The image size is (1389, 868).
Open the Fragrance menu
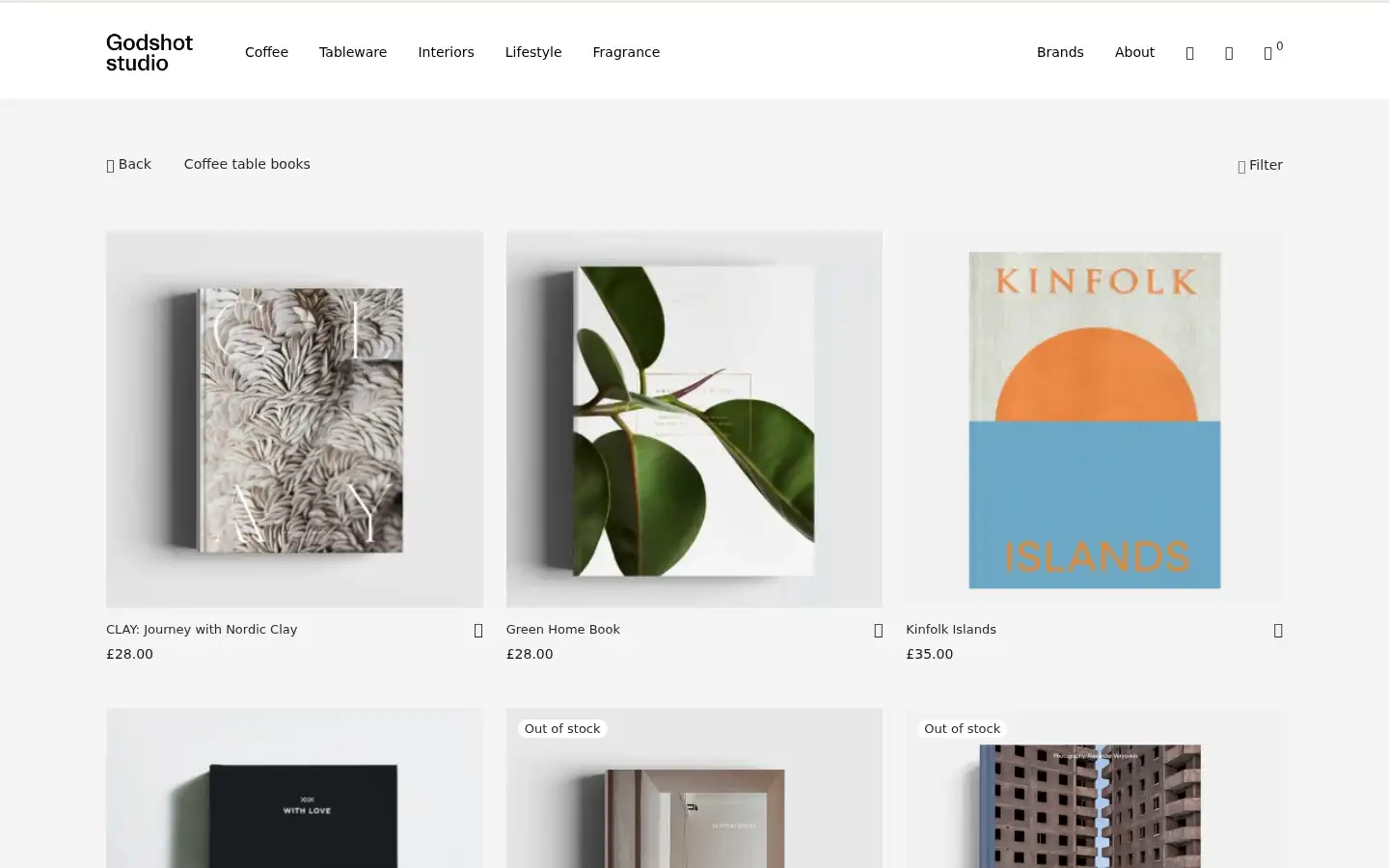[x=626, y=52]
